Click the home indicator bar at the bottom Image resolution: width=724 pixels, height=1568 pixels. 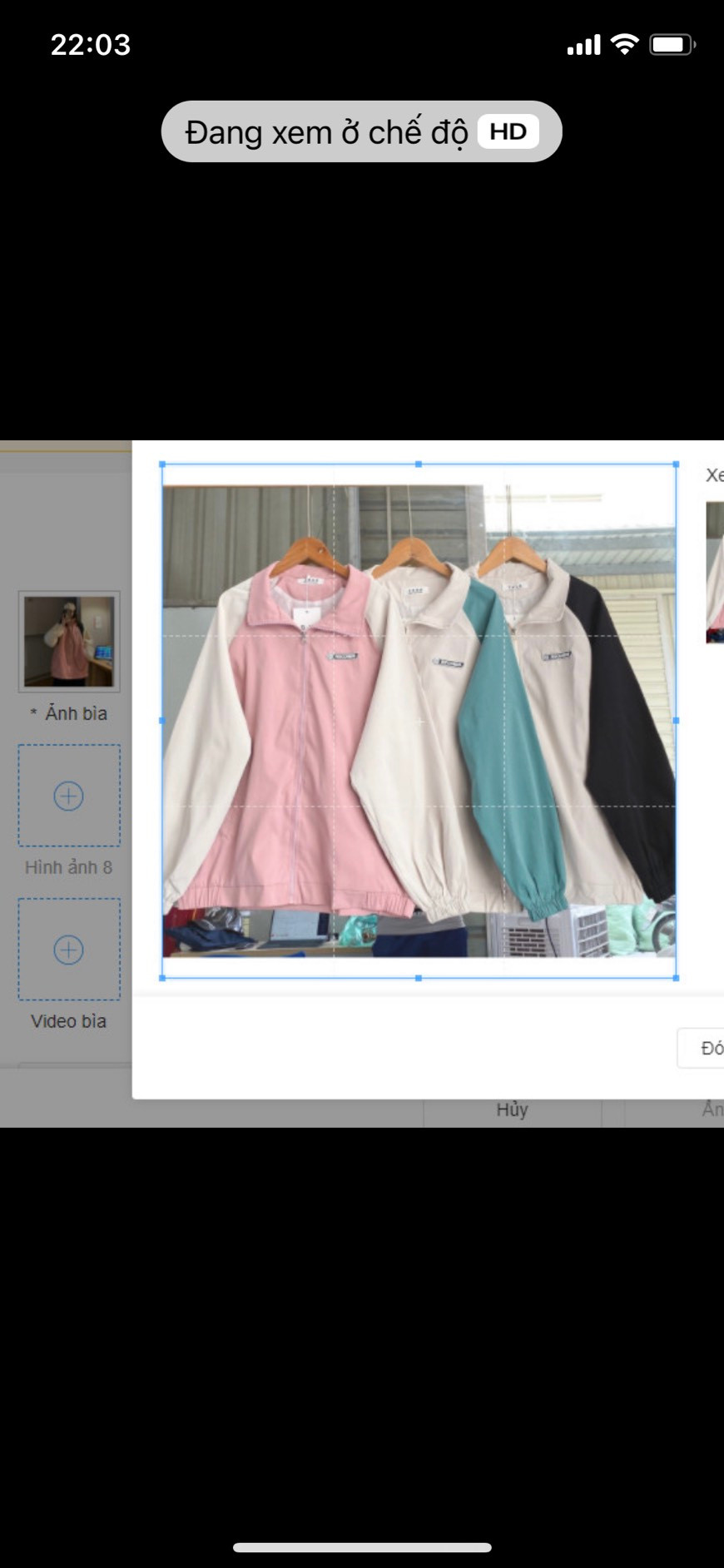[x=362, y=1547]
